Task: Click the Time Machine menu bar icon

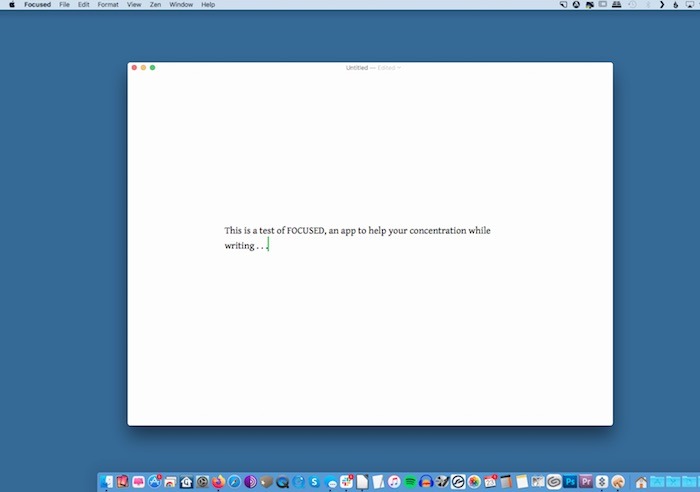Action: (x=632, y=4)
